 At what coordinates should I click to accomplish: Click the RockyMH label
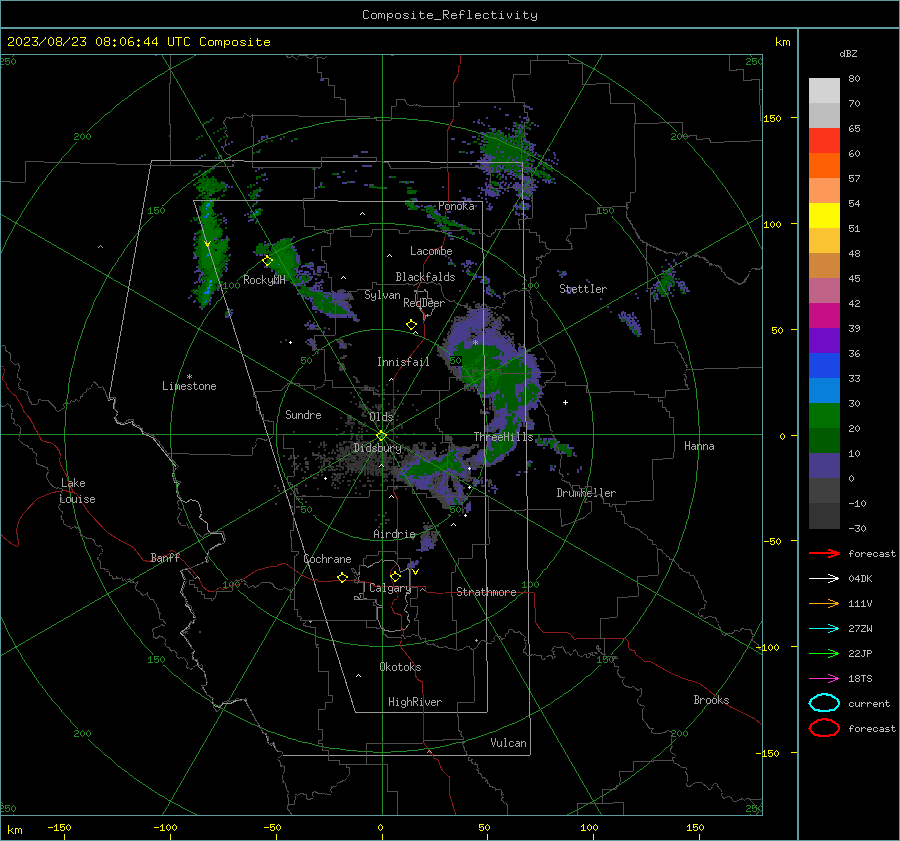(264, 280)
